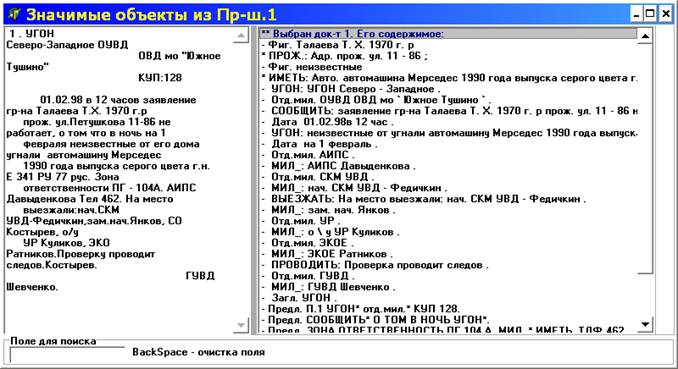Click the left panel scroll up arrow
This screenshot has width=678, height=369.
pos(241,35)
